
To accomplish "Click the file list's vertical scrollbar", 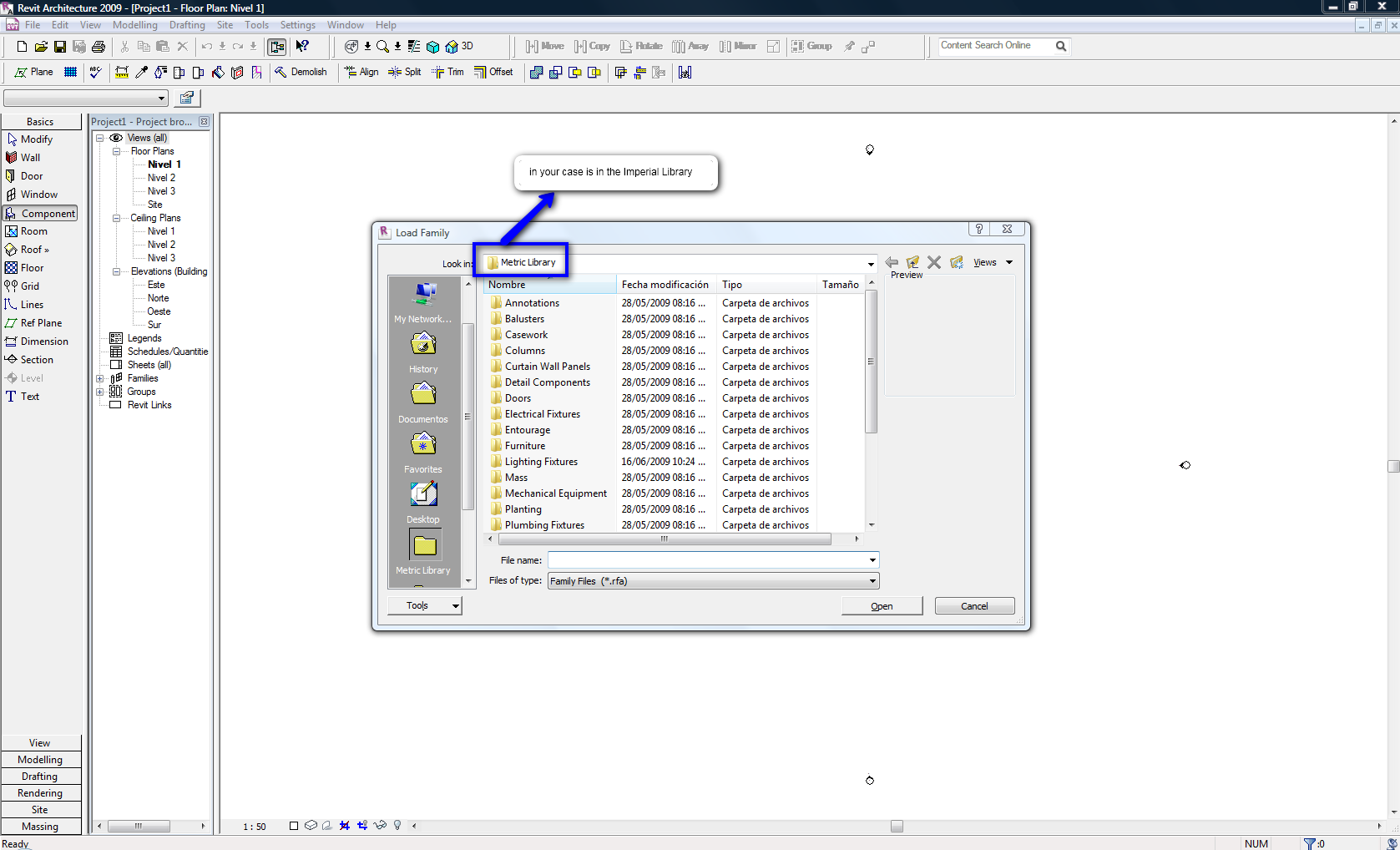I will [x=872, y=362].
